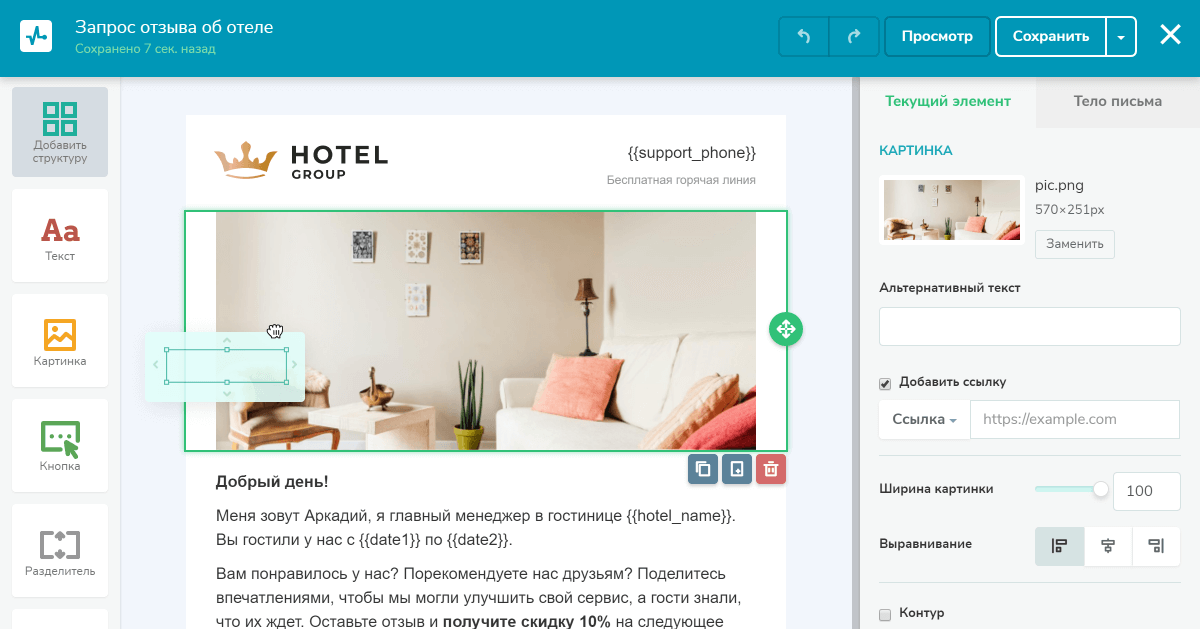This screenshot has height=629, width=1200.
Task: Click the pic.png thumbnail preview
Action: pyautogui.click(x=952, y=210)
